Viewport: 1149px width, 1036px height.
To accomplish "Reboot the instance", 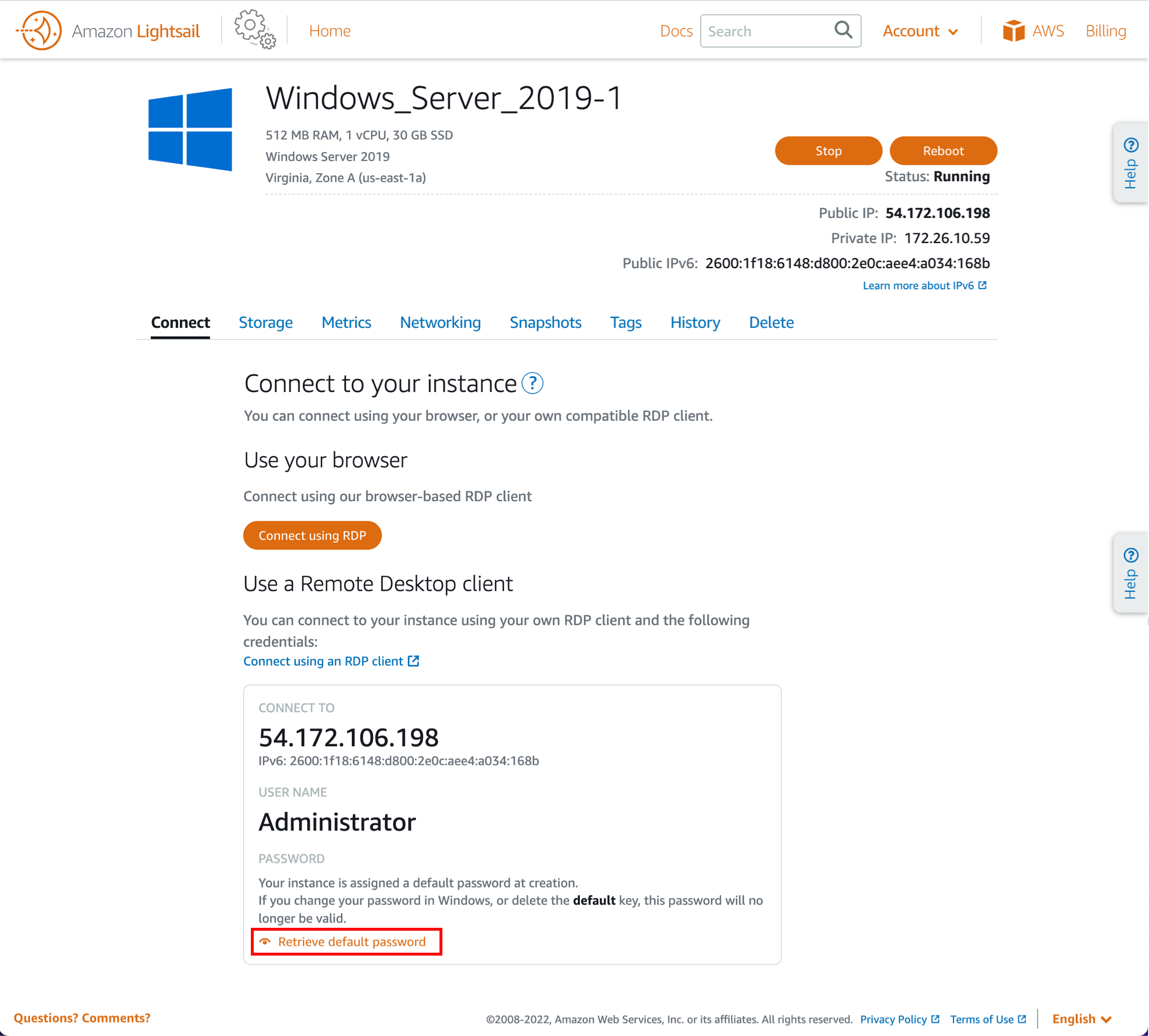I will [x=943, y=151].
